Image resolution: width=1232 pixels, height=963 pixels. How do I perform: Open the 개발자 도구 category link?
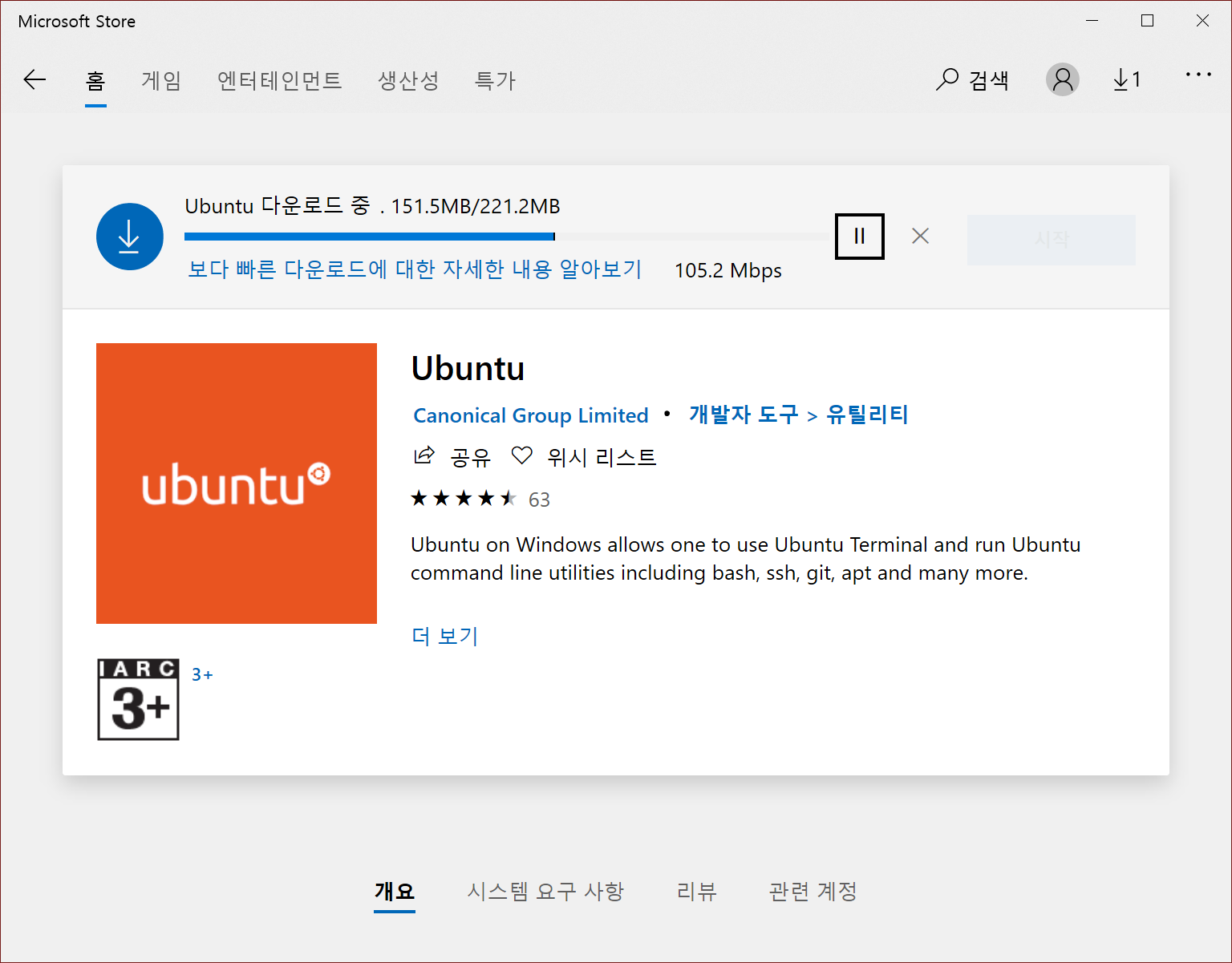pos(744,415)
